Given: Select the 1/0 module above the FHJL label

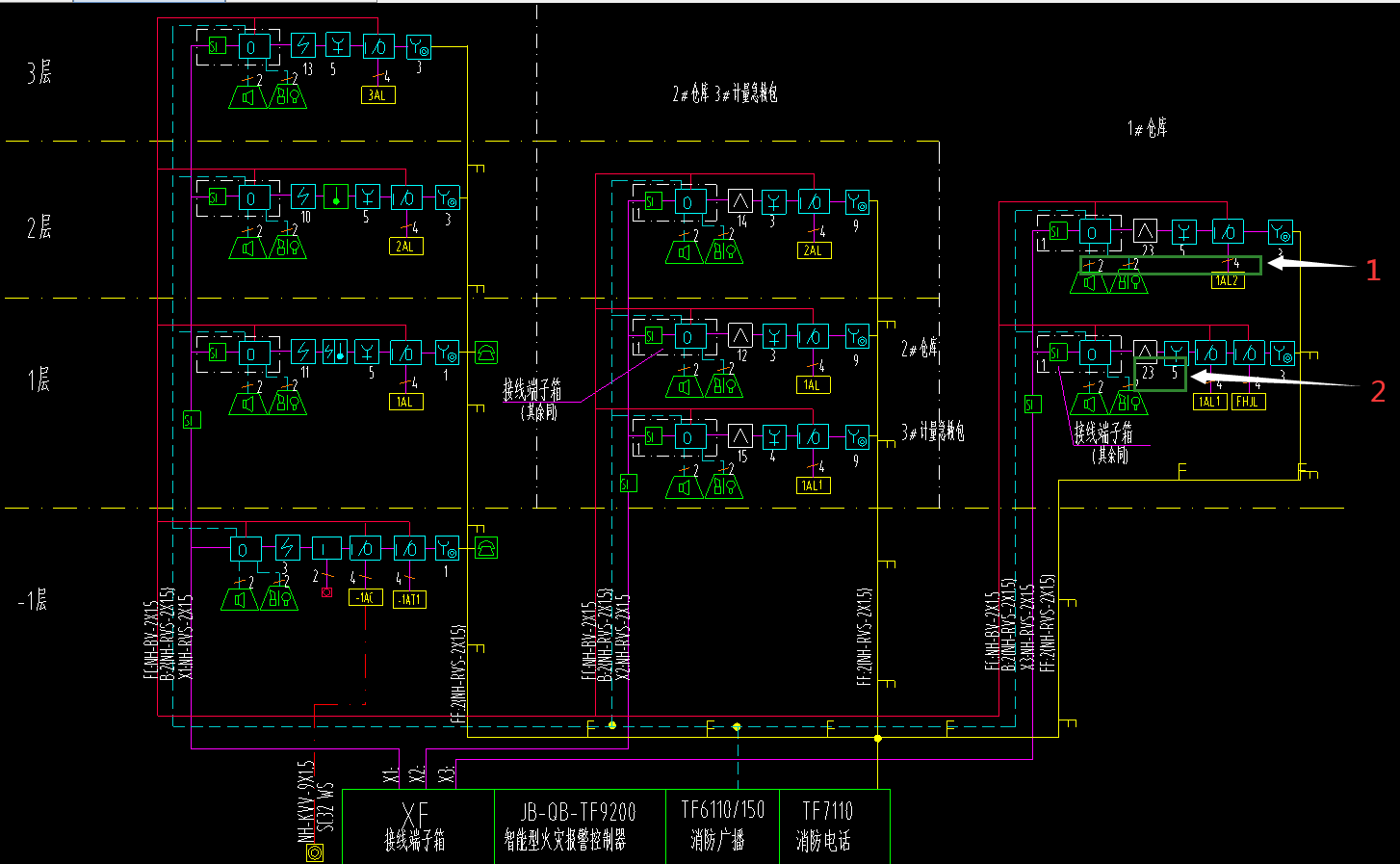Looking at the screenshot, I should (1249, 353).
